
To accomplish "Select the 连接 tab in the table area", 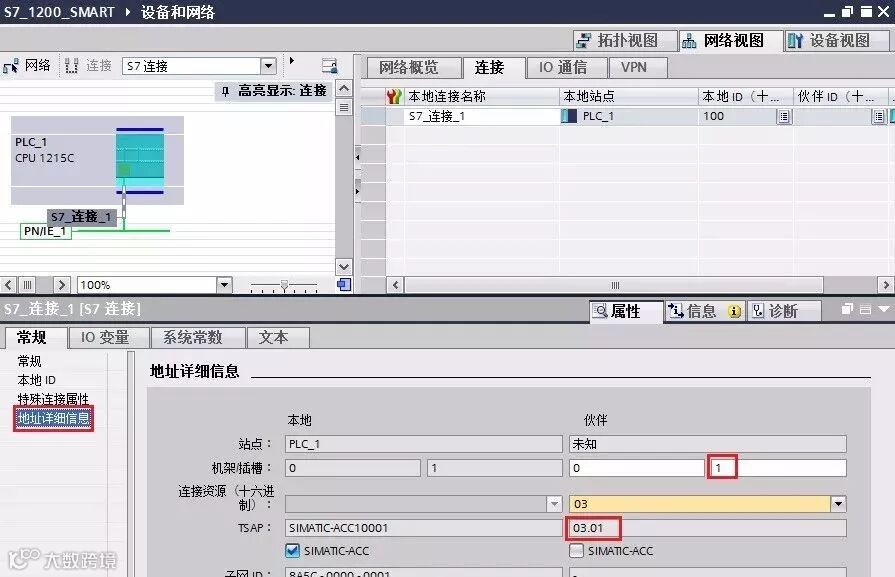I will pos(494,67).
